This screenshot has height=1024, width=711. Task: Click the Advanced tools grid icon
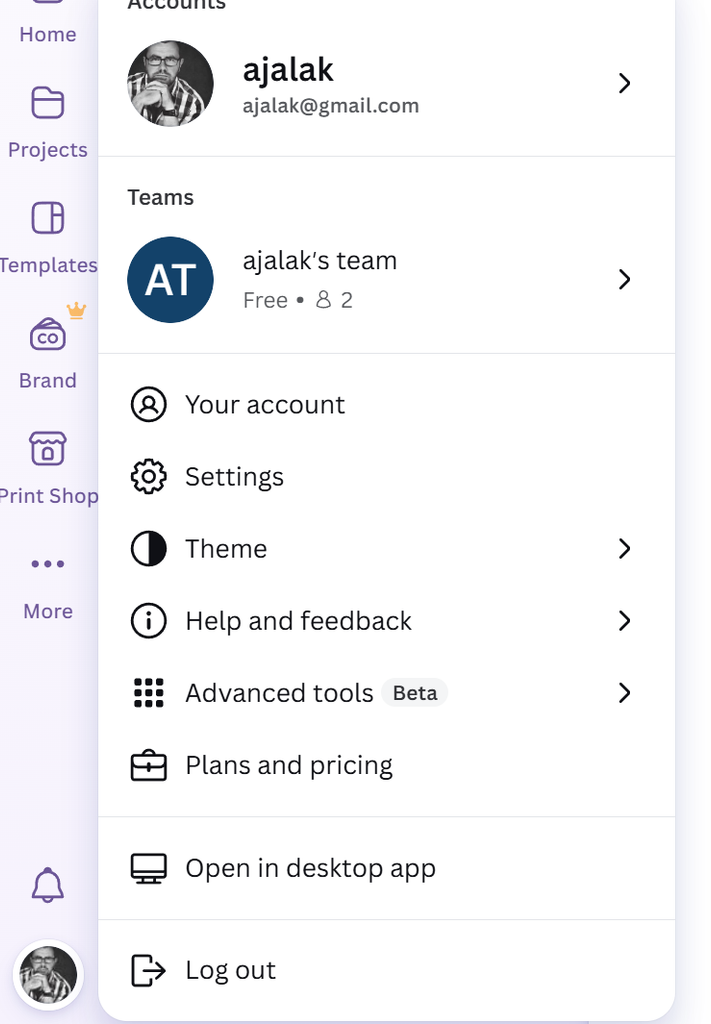tap(149, 693)
